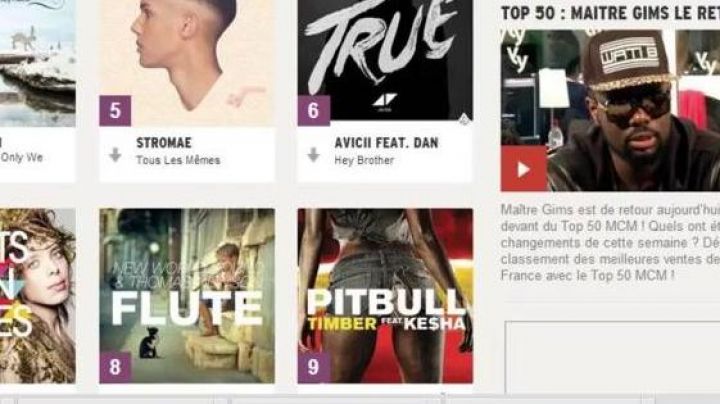720x404 pixels.
Task: Open the Pitbull Timber feat Kesha cover
Action: [x=385, y=296]
